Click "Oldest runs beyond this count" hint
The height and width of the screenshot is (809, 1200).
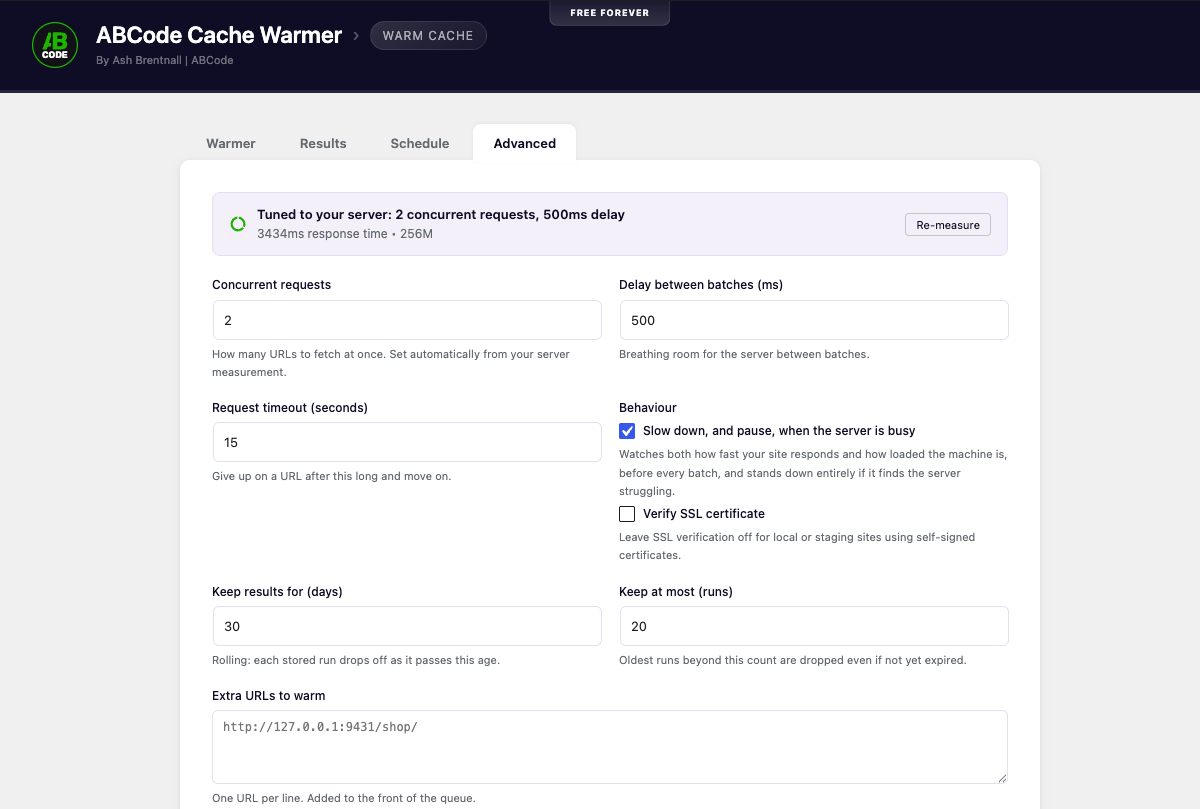tap(793, 660)
